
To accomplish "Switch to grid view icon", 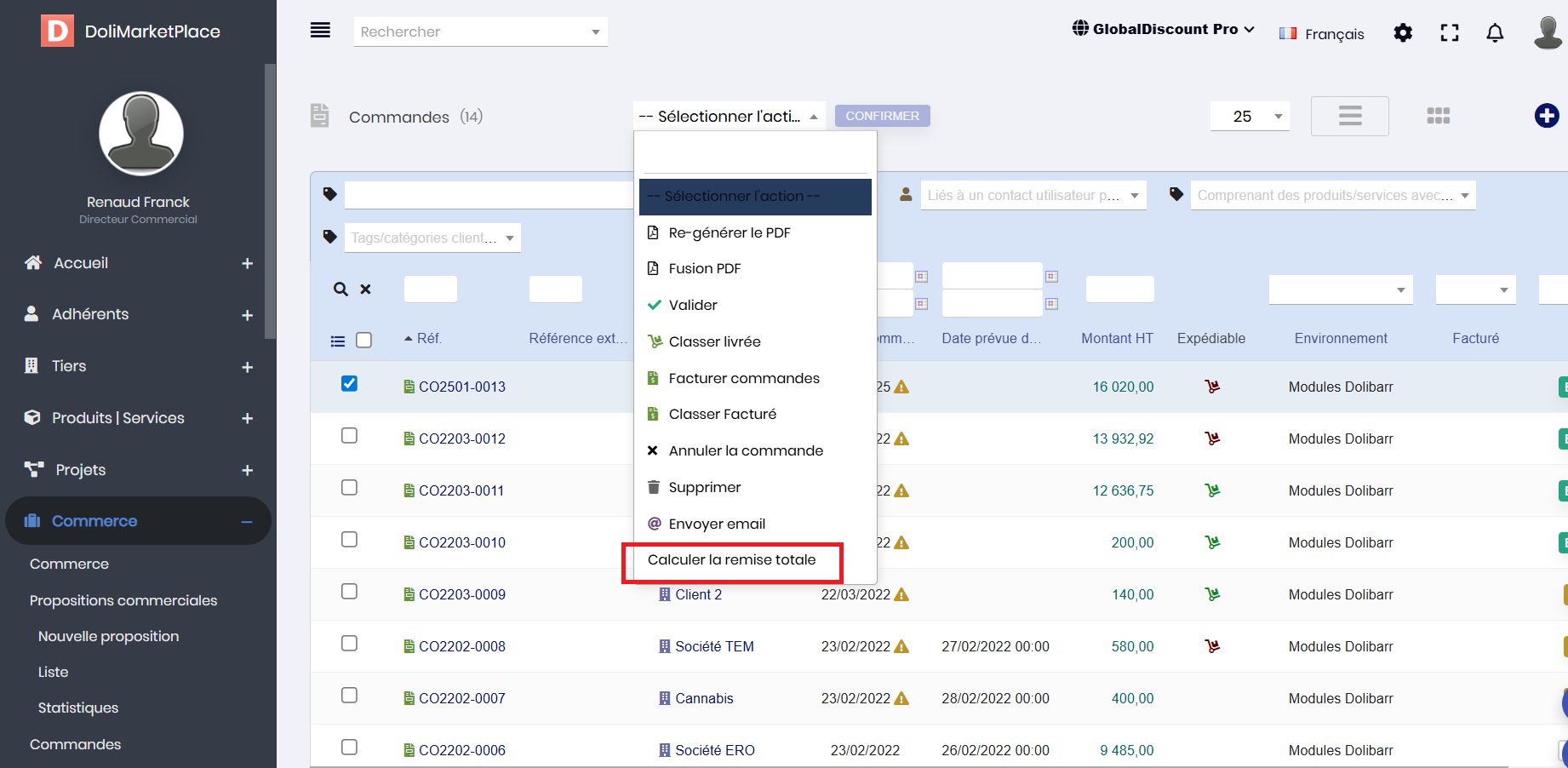I will (x=1438, y=116).
